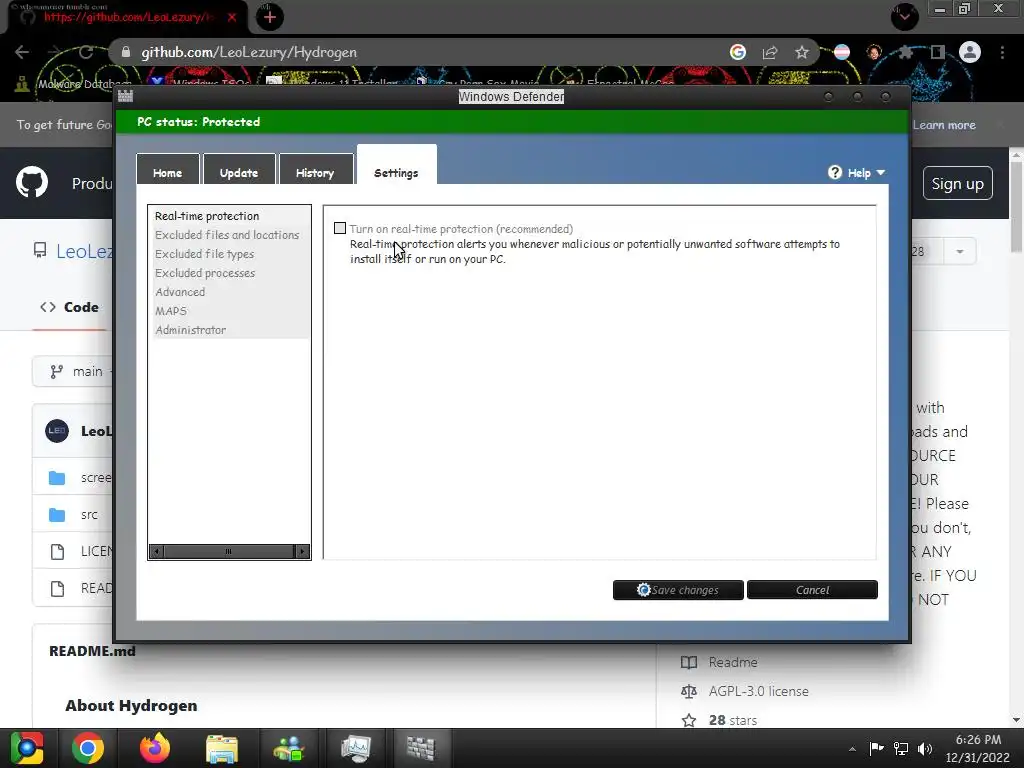
Task: Open Administrator settings category
Action: pyautogui.click(x=191, y=330)
